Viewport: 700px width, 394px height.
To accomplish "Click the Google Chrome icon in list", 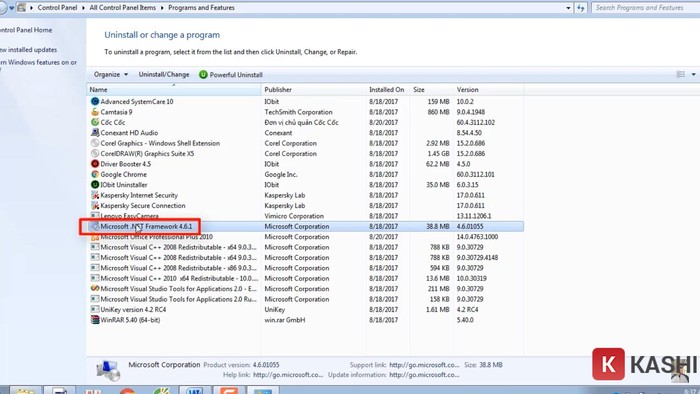I will [95, 174].
